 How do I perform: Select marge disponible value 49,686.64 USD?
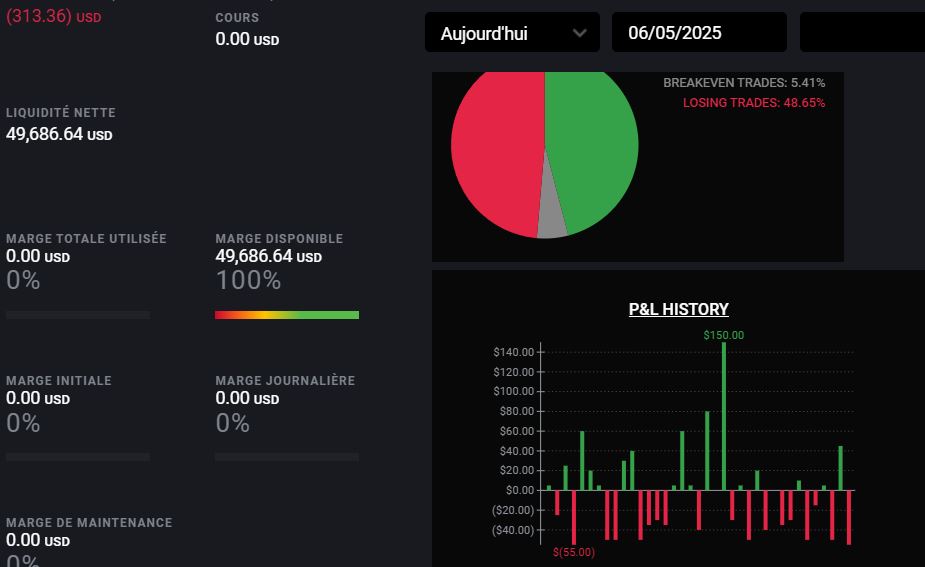pos(268,256)
